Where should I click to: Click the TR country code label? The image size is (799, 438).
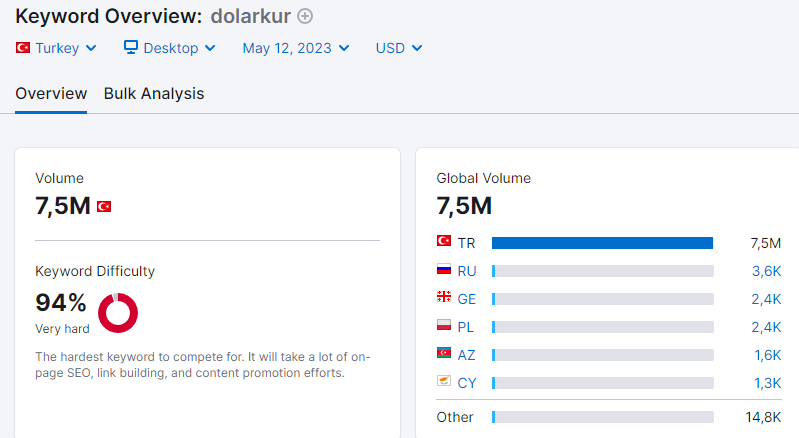(466, 243)
